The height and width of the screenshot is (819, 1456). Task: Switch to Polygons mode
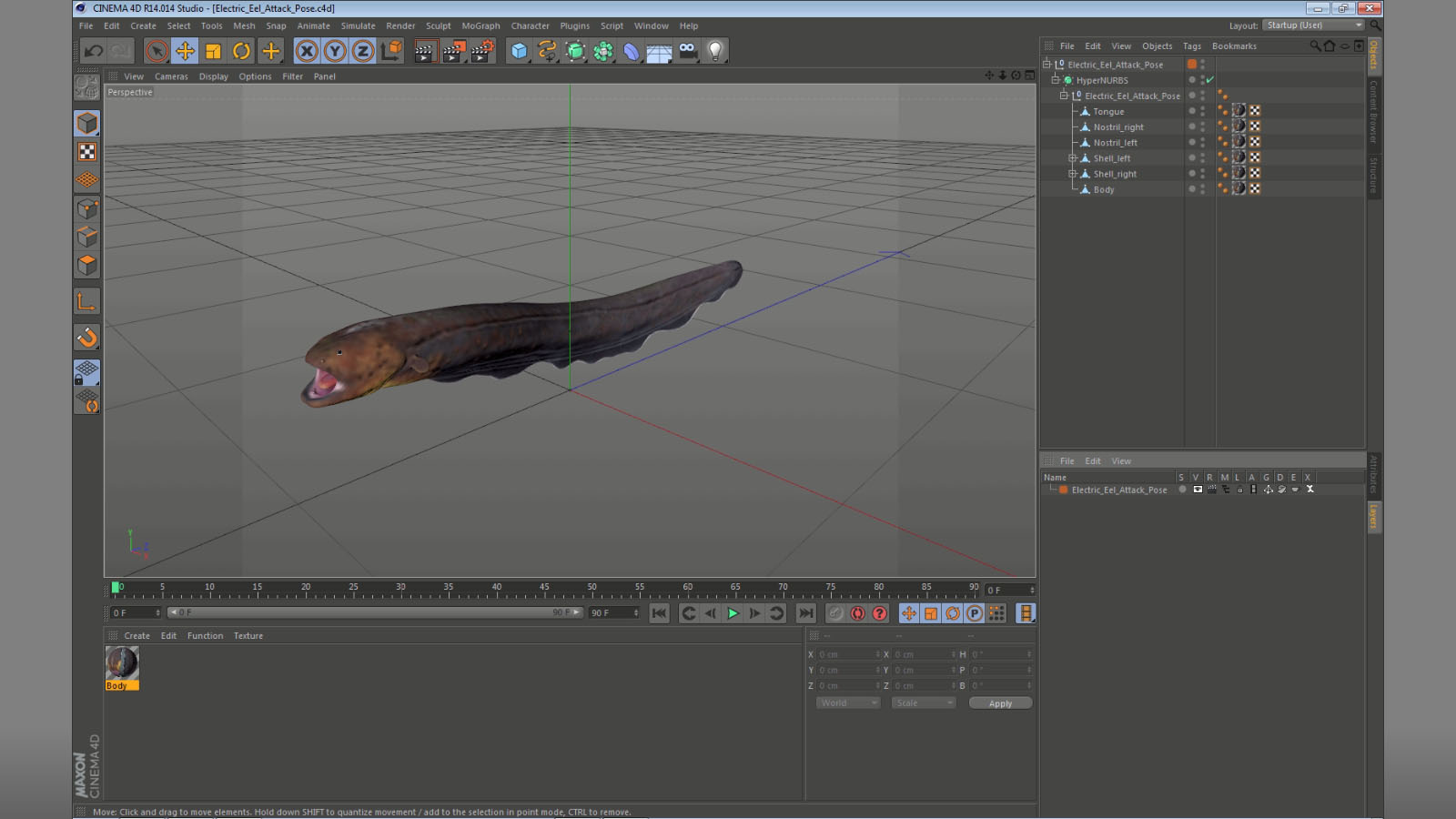click(x=87, y=265)
